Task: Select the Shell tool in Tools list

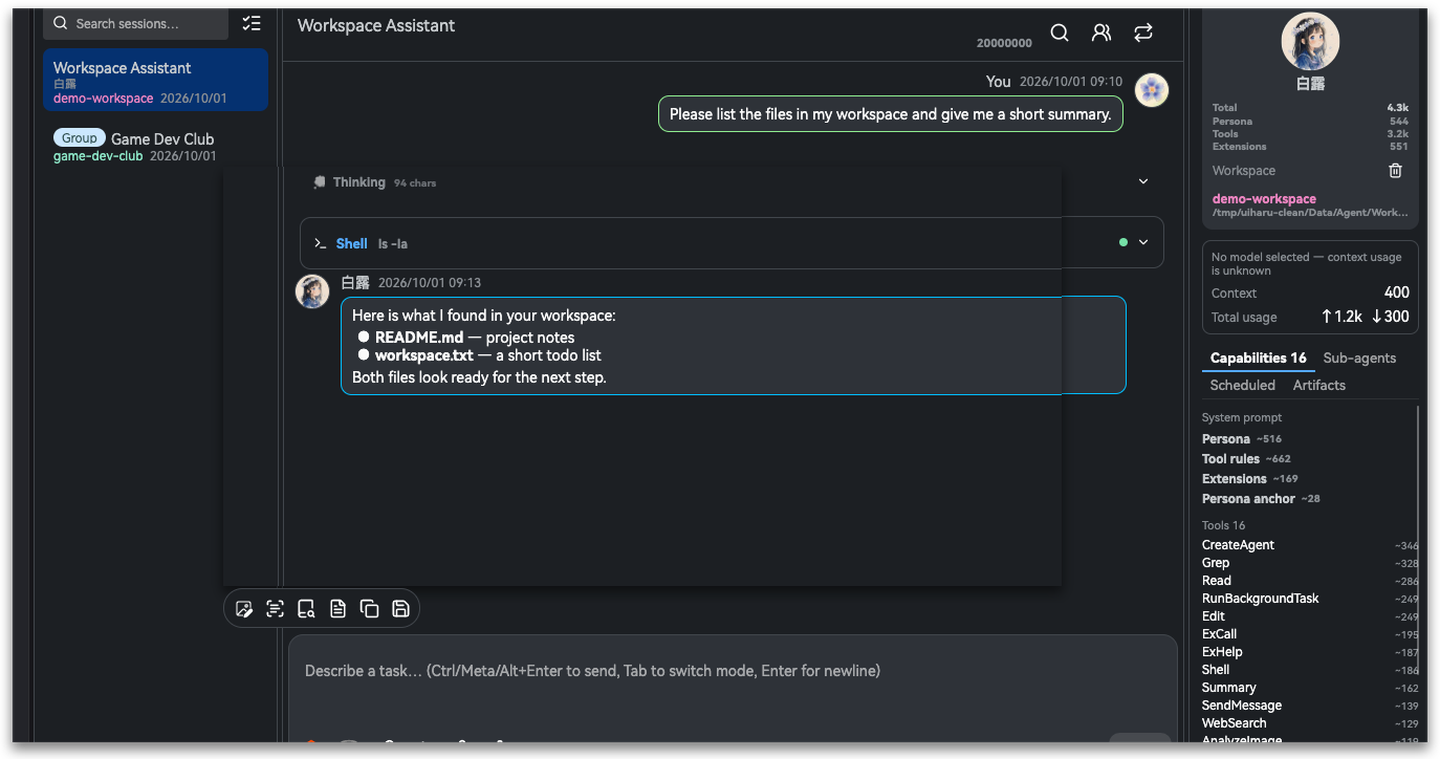Action: [1310, 670]
